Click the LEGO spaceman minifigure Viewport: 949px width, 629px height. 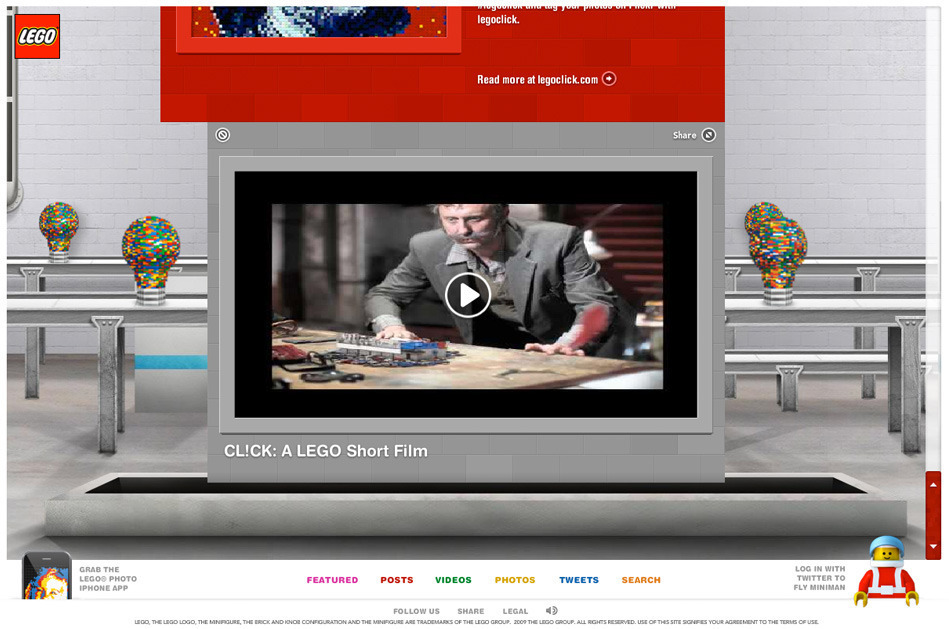pos(886,571)
